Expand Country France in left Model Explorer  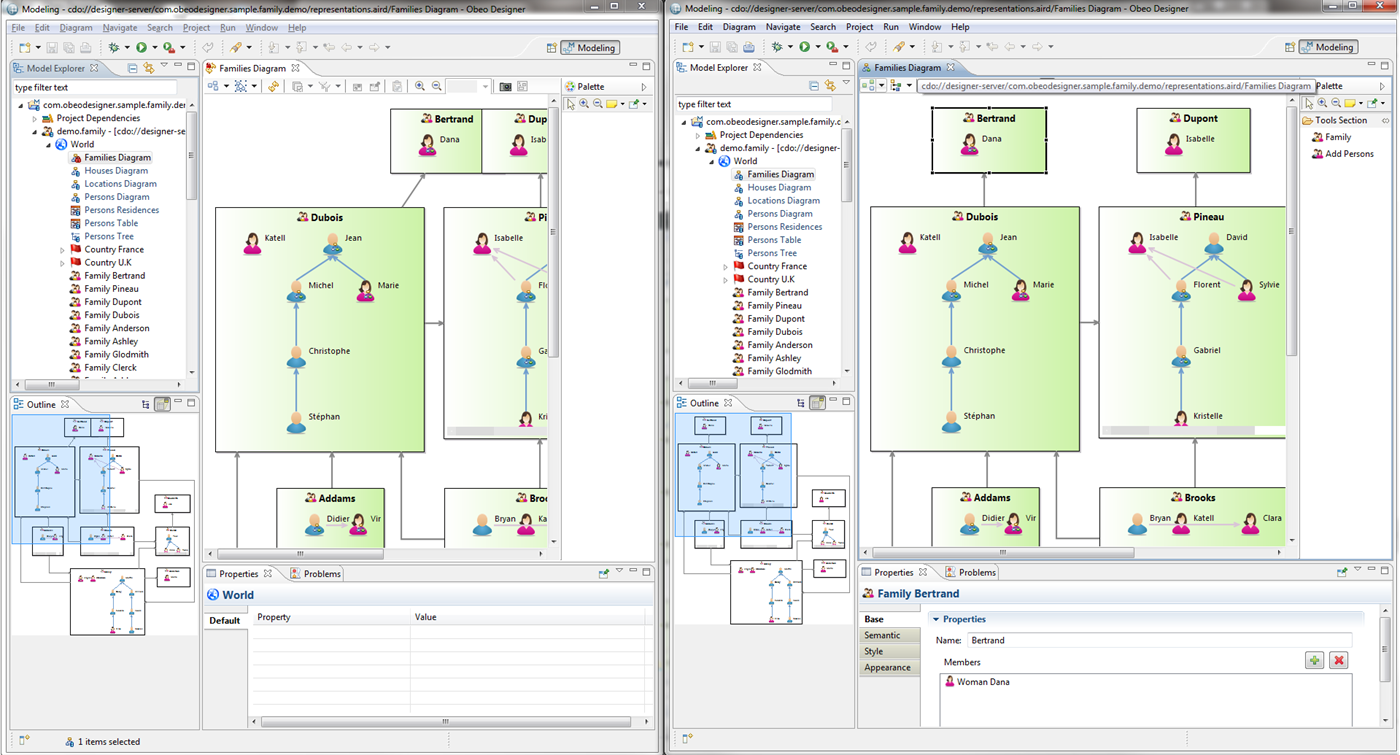pos(62,250)
